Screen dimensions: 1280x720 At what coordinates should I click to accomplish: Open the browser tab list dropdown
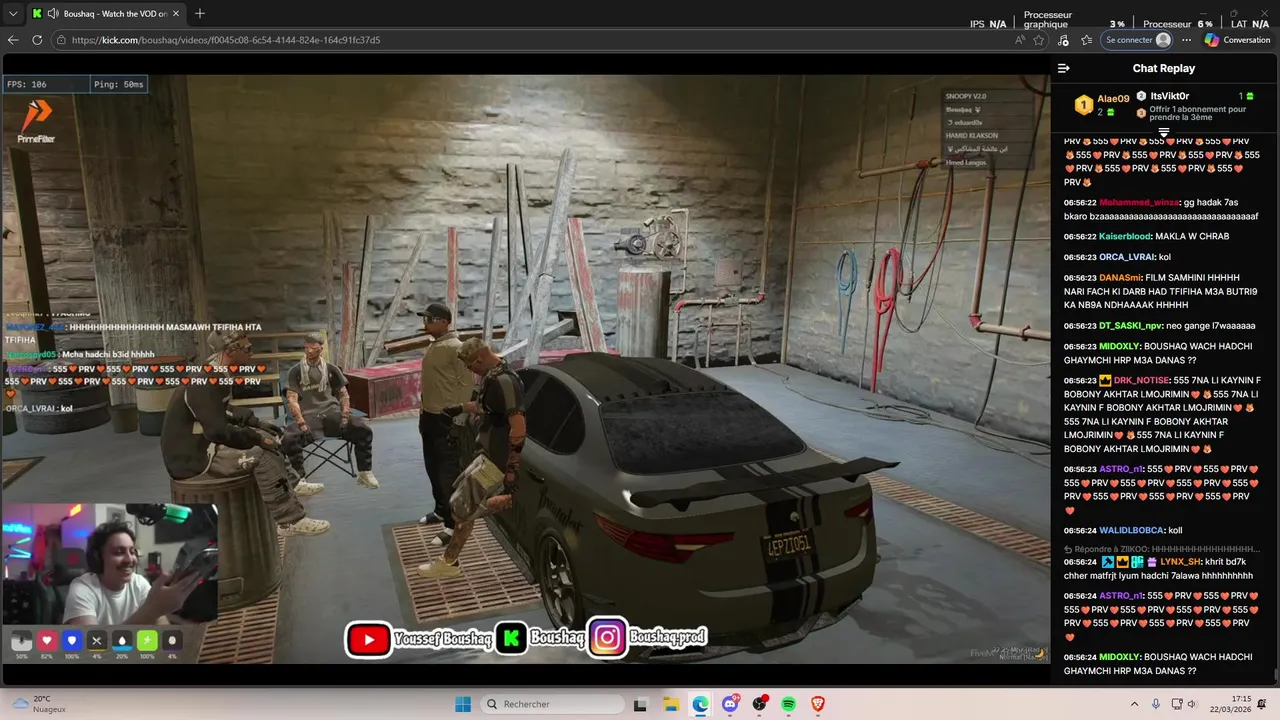[x=13, y=14]
